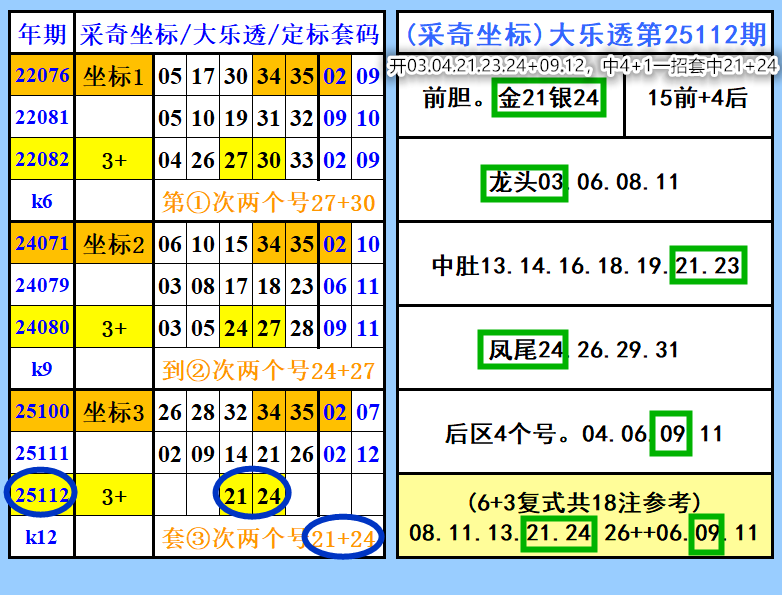Click number 31 in row 22081
The width and height of the screenshot is (782, 595).
coord(269,118)
